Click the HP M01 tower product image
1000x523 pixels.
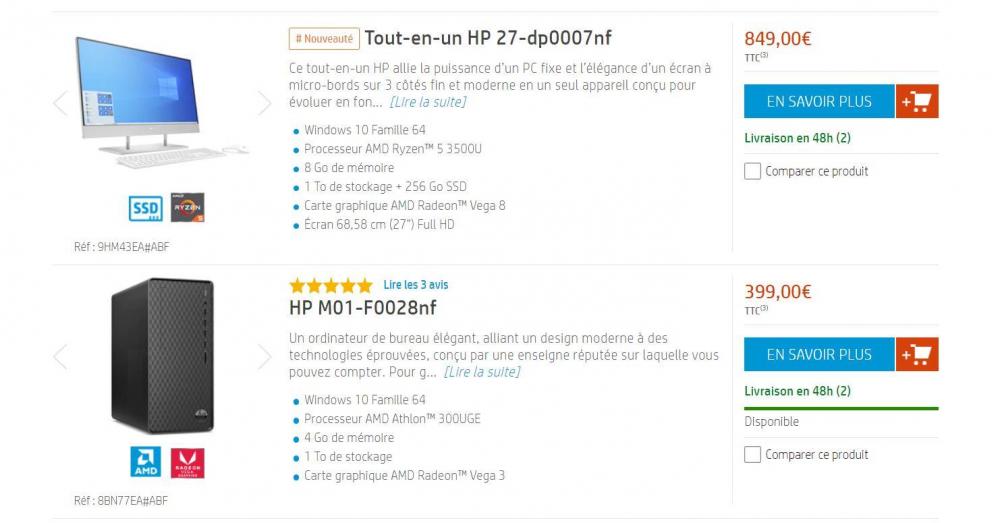pyautogui.click(x=162, y=355)
